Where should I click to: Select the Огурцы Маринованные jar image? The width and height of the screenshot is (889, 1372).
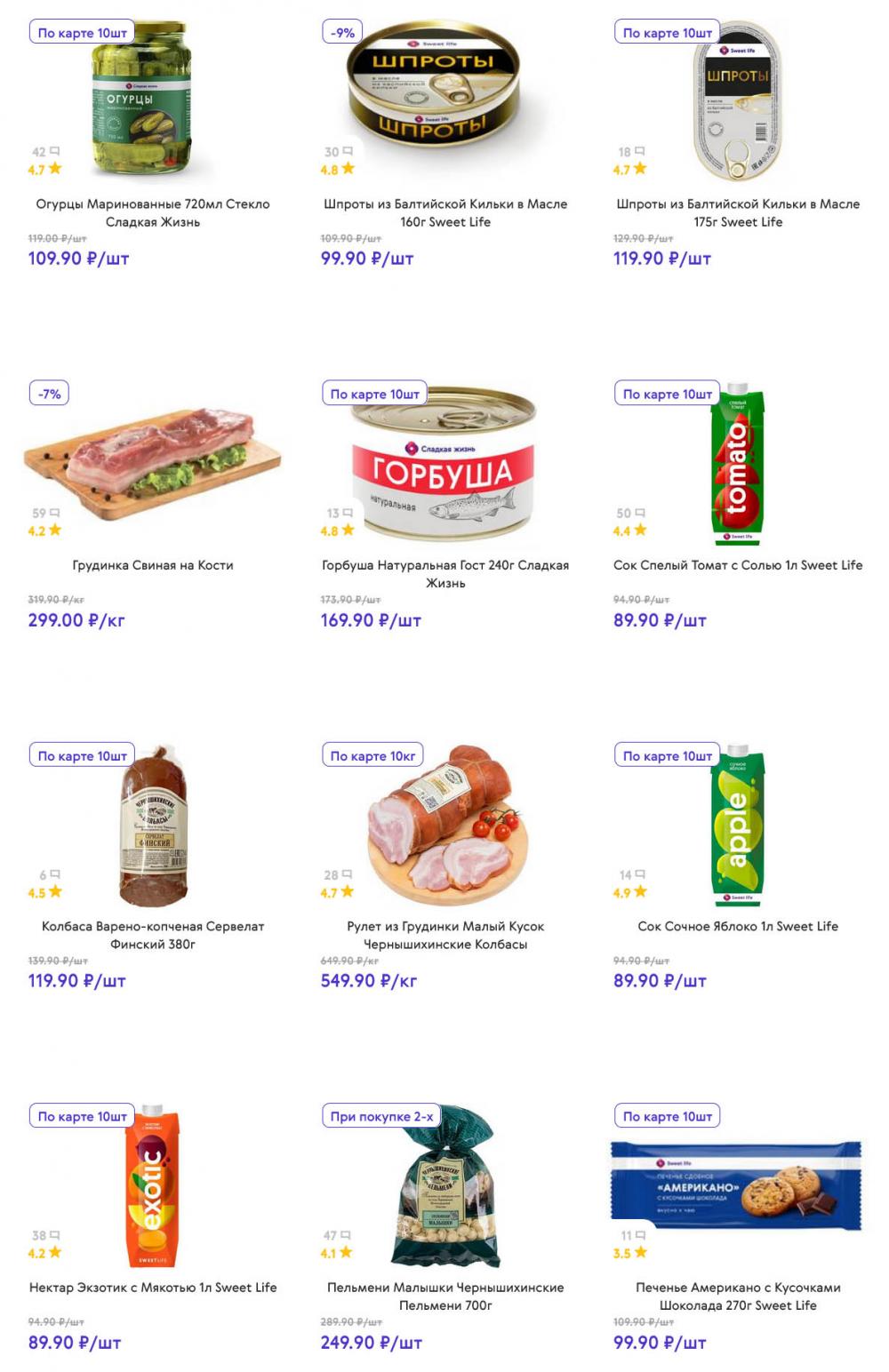click(x=142, y=100)
